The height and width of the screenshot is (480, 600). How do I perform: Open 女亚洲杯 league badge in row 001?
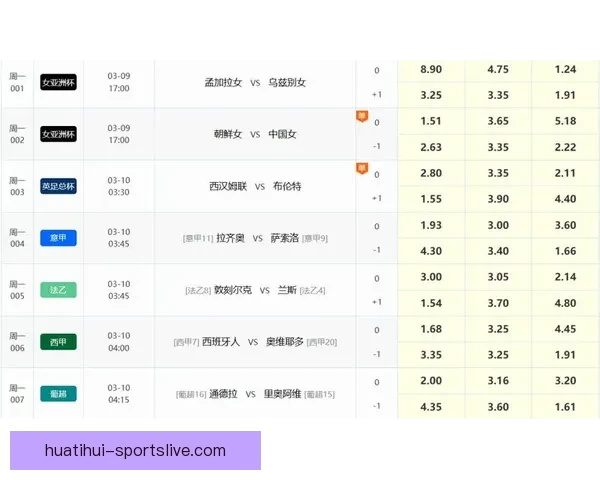pyautogui.click(x=58, y=82)
